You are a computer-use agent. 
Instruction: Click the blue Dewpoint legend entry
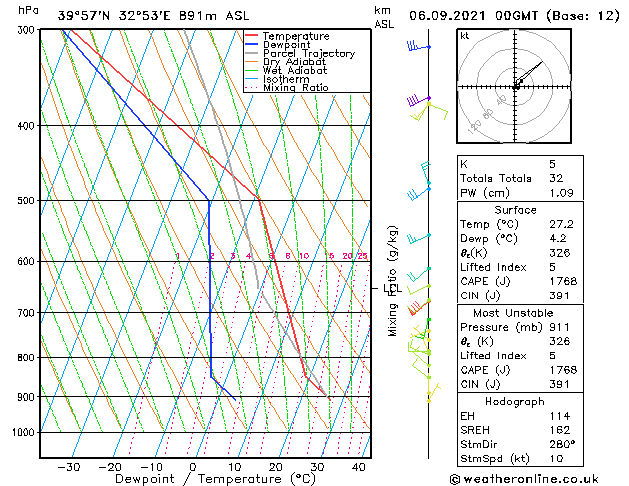pyautogui.click(x=296, y=45)
